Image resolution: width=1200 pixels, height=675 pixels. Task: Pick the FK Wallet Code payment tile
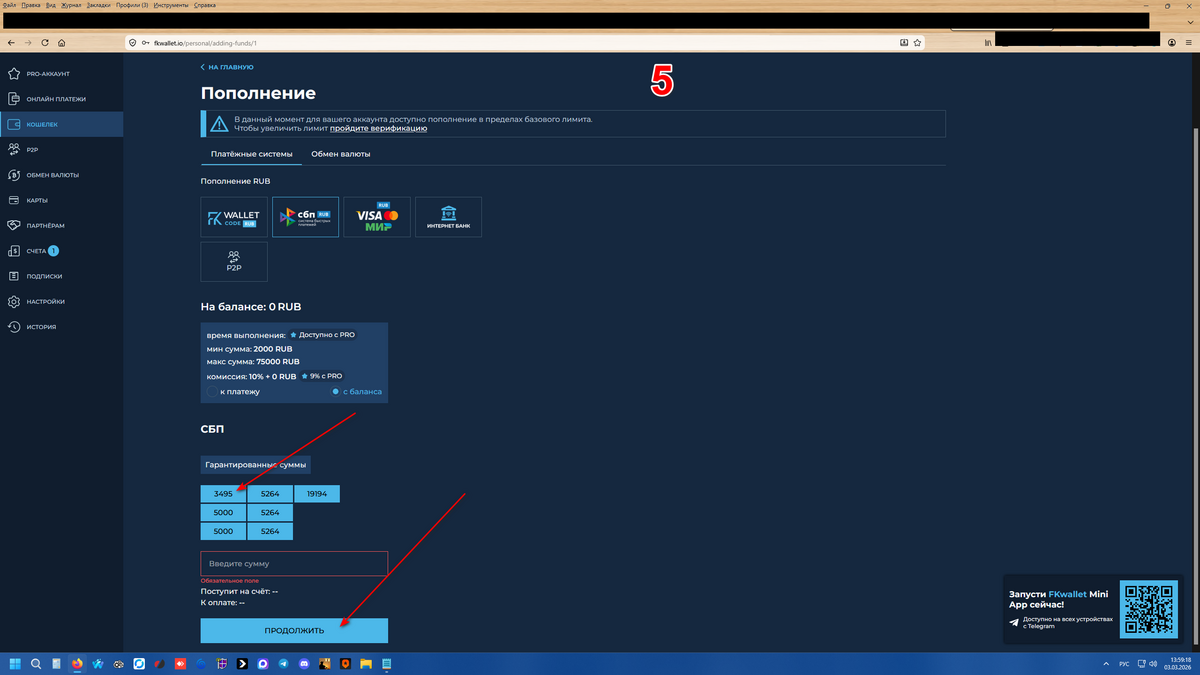point(234,217)
